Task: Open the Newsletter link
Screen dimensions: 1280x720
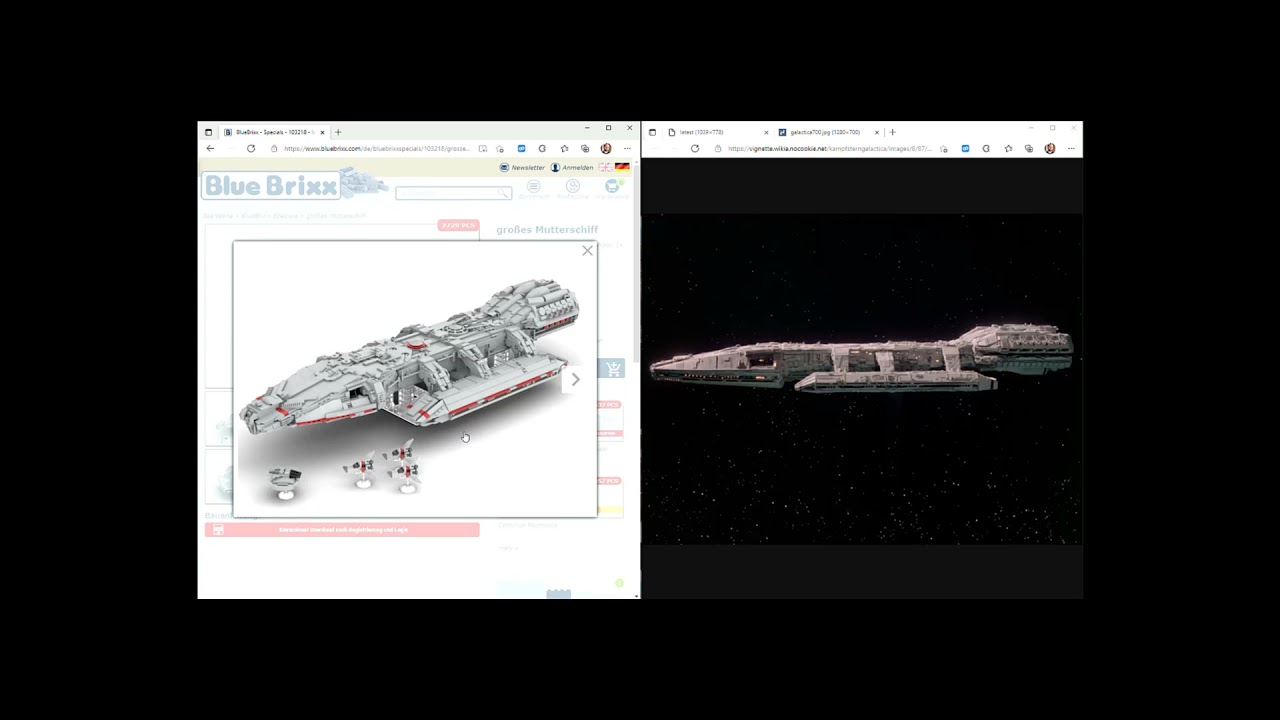Action: tap(523, 167)
